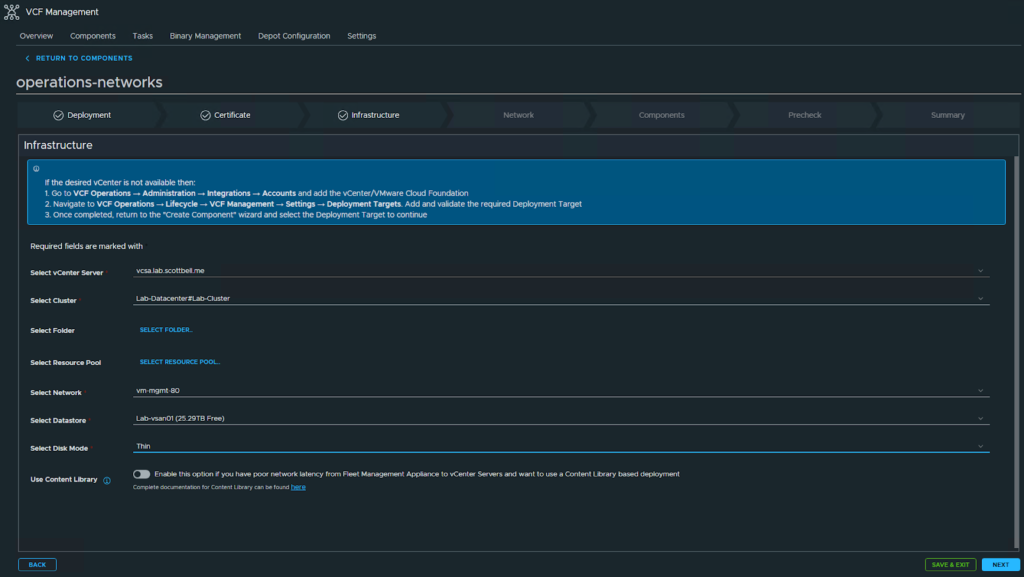
Task: Click the VCF Management logo icon
Action: coord(12,12)
